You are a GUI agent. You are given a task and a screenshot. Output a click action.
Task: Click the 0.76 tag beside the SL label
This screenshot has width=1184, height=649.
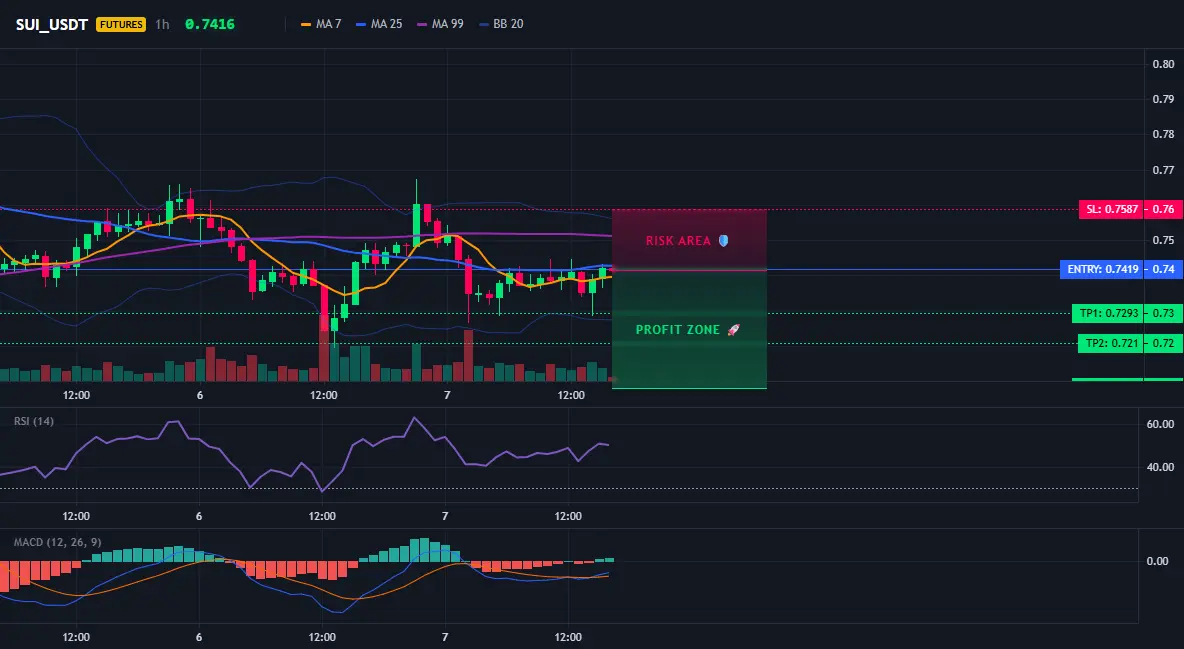(x=1163, y=209)
